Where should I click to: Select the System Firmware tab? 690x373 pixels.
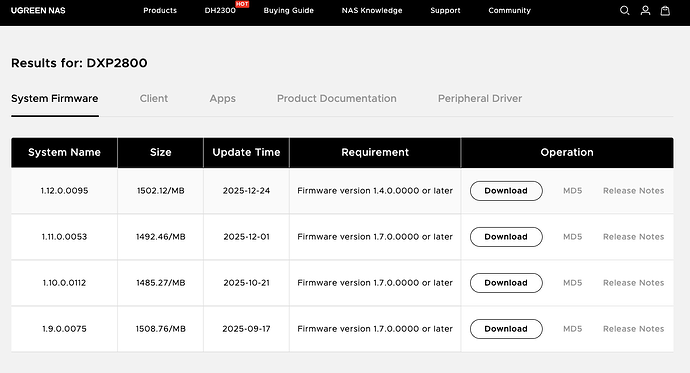55,99
